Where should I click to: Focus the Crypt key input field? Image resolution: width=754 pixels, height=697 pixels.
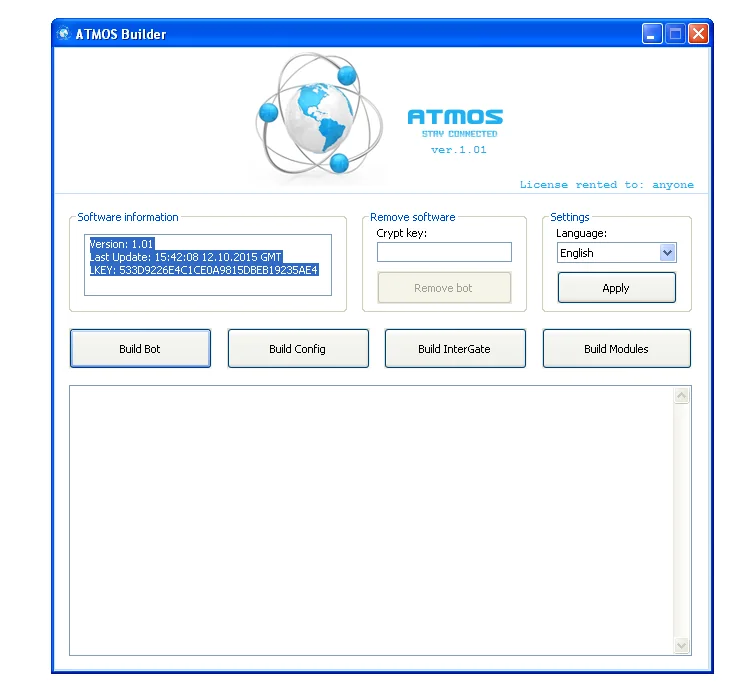(x=443, y=252)
